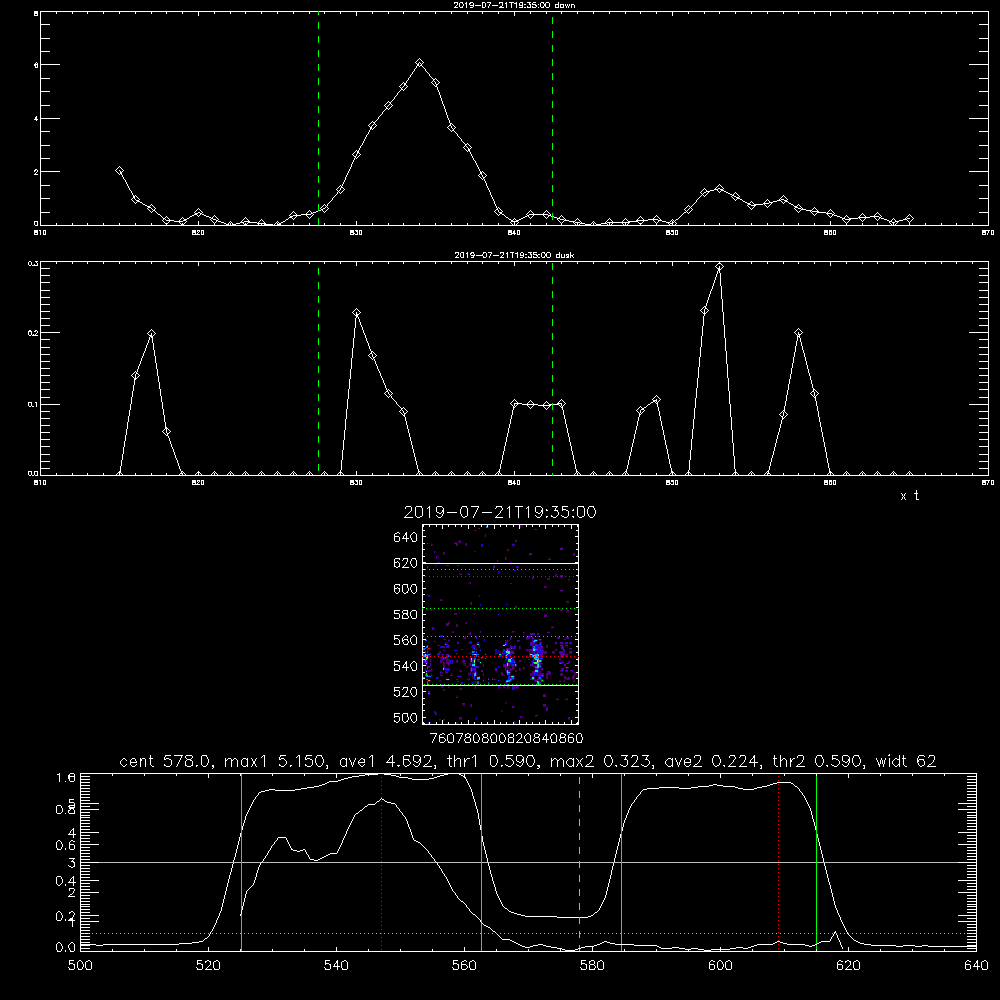Click the 540 label on spectrogram y-axis
The height and width of the screenshot is (1000, 1000).
[406, 666]
